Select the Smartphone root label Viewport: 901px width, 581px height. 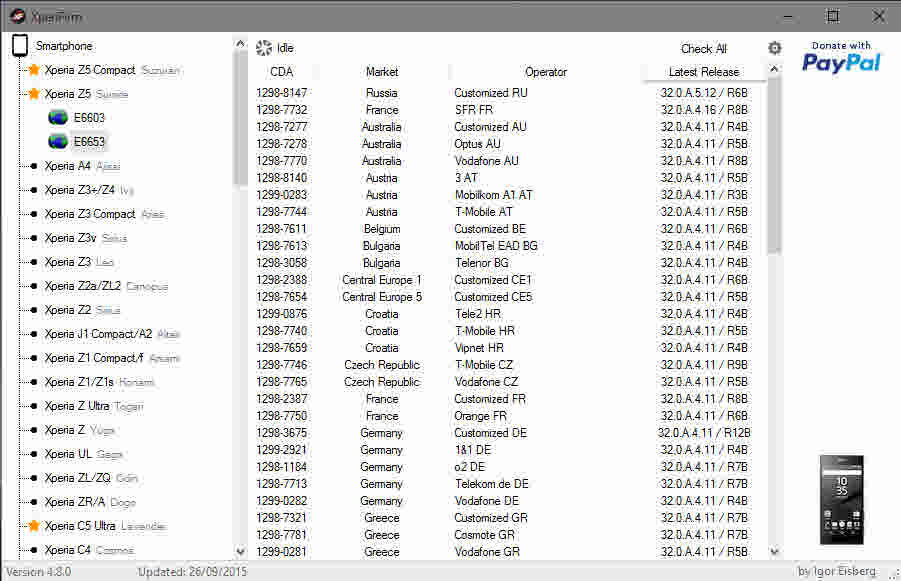click(x=64, y=46)
